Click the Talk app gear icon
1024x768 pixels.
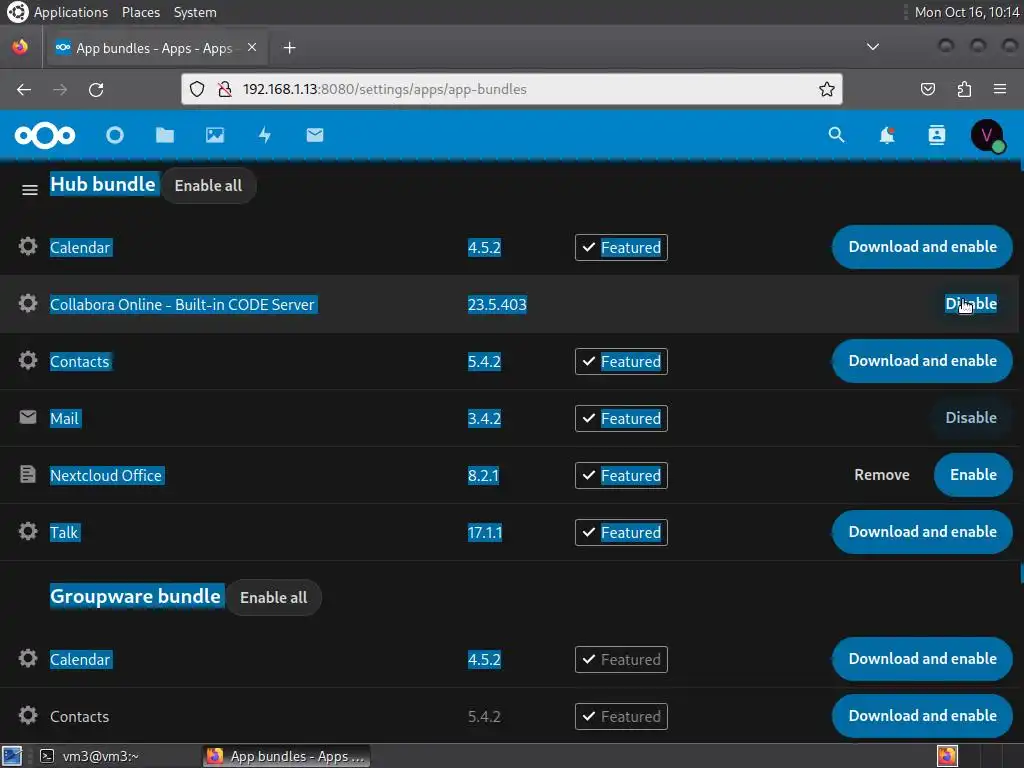27,531
